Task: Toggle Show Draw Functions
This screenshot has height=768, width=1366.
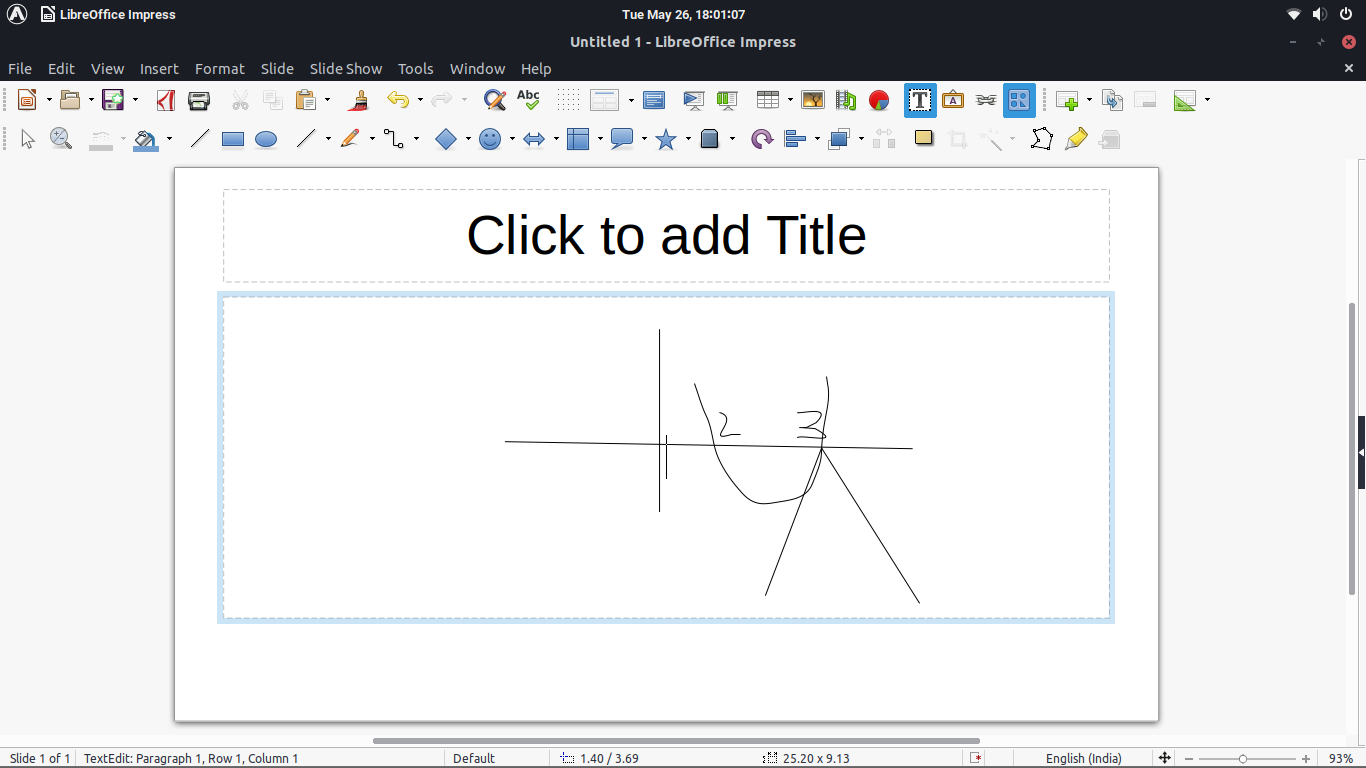Action: (x=1019, y=100)
